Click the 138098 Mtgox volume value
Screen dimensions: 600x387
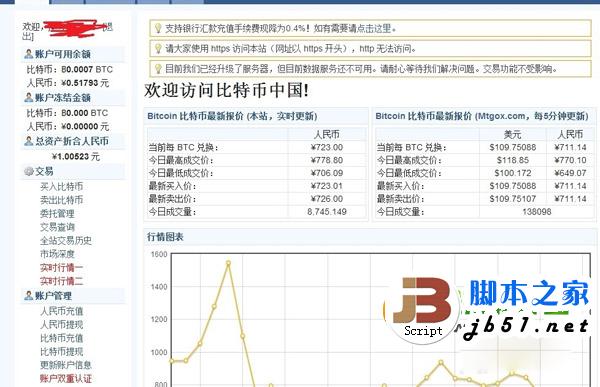[537, 212]
